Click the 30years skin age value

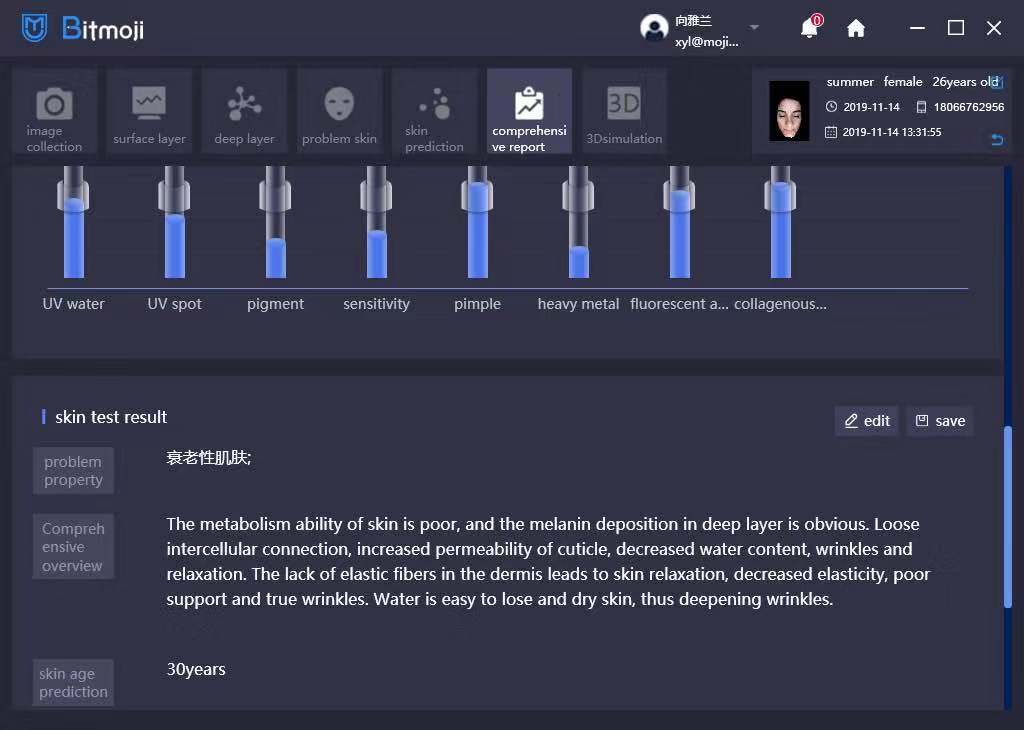(x=196, y=669)
